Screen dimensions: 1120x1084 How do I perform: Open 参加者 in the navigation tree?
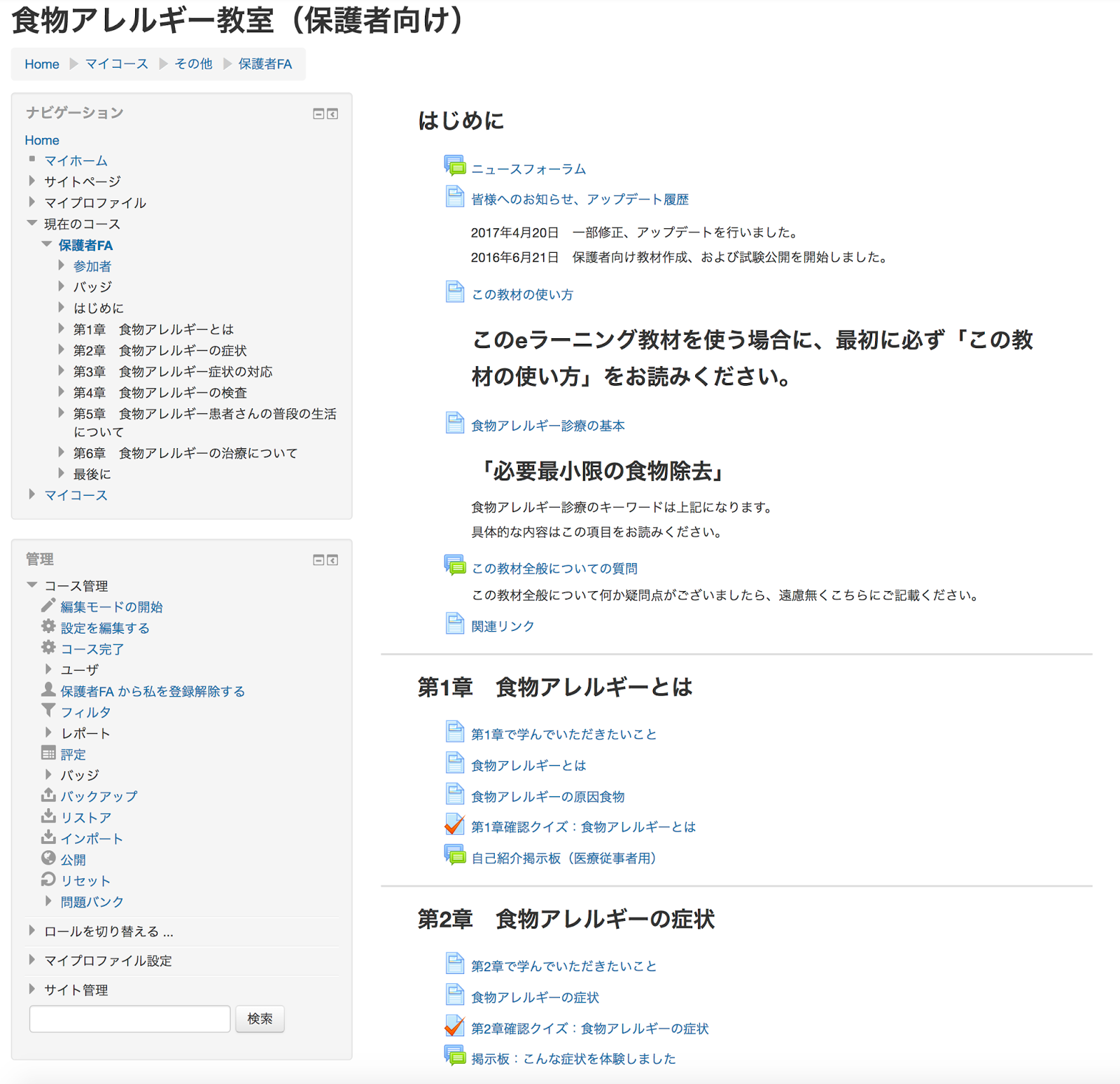(x=92, y=266)
